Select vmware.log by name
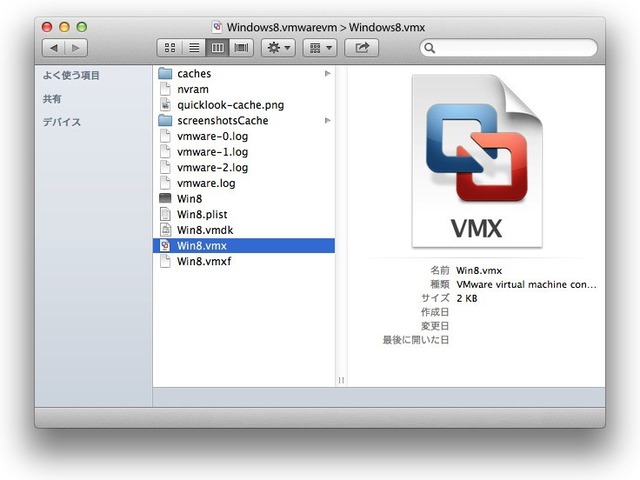Viewport: 640px width, 480px height. pos(206,183)
